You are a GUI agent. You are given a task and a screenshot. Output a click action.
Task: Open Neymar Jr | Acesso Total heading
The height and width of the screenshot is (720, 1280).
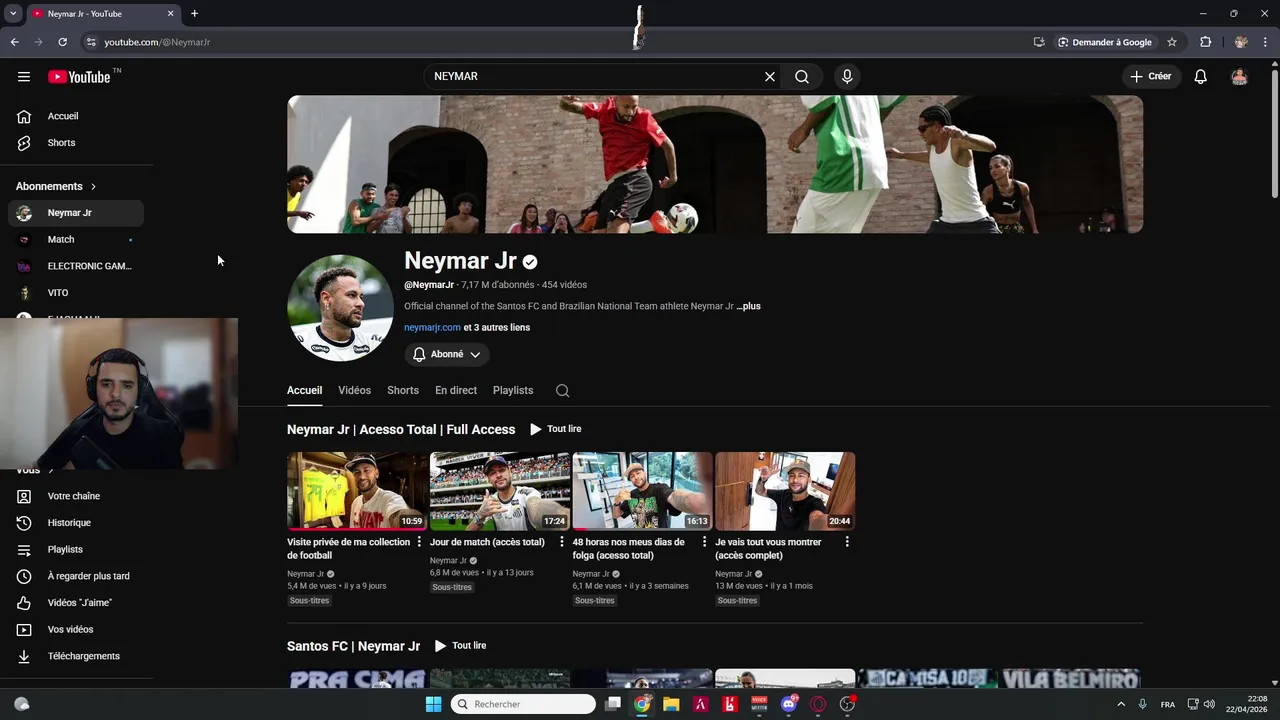[401, 429]
